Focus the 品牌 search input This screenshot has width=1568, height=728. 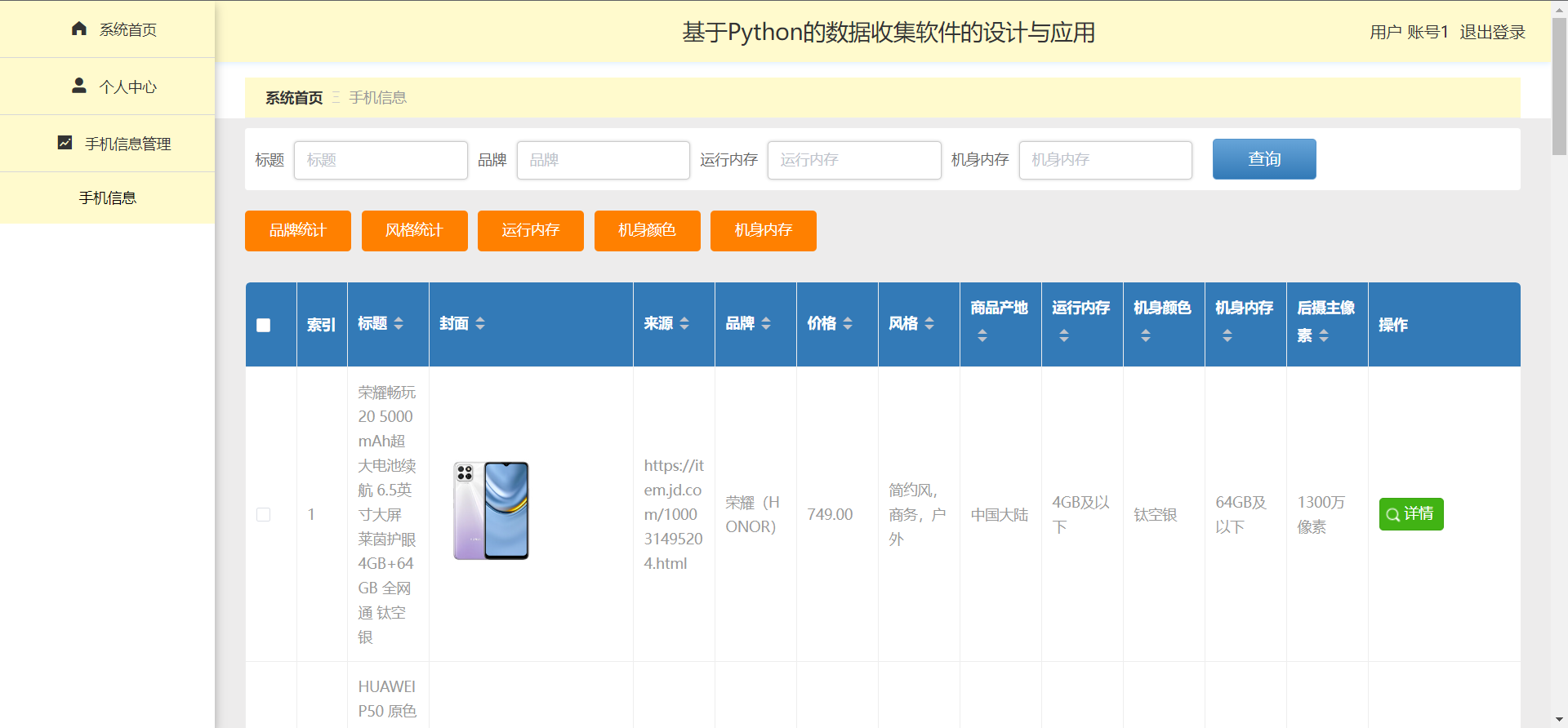[604, 160]
